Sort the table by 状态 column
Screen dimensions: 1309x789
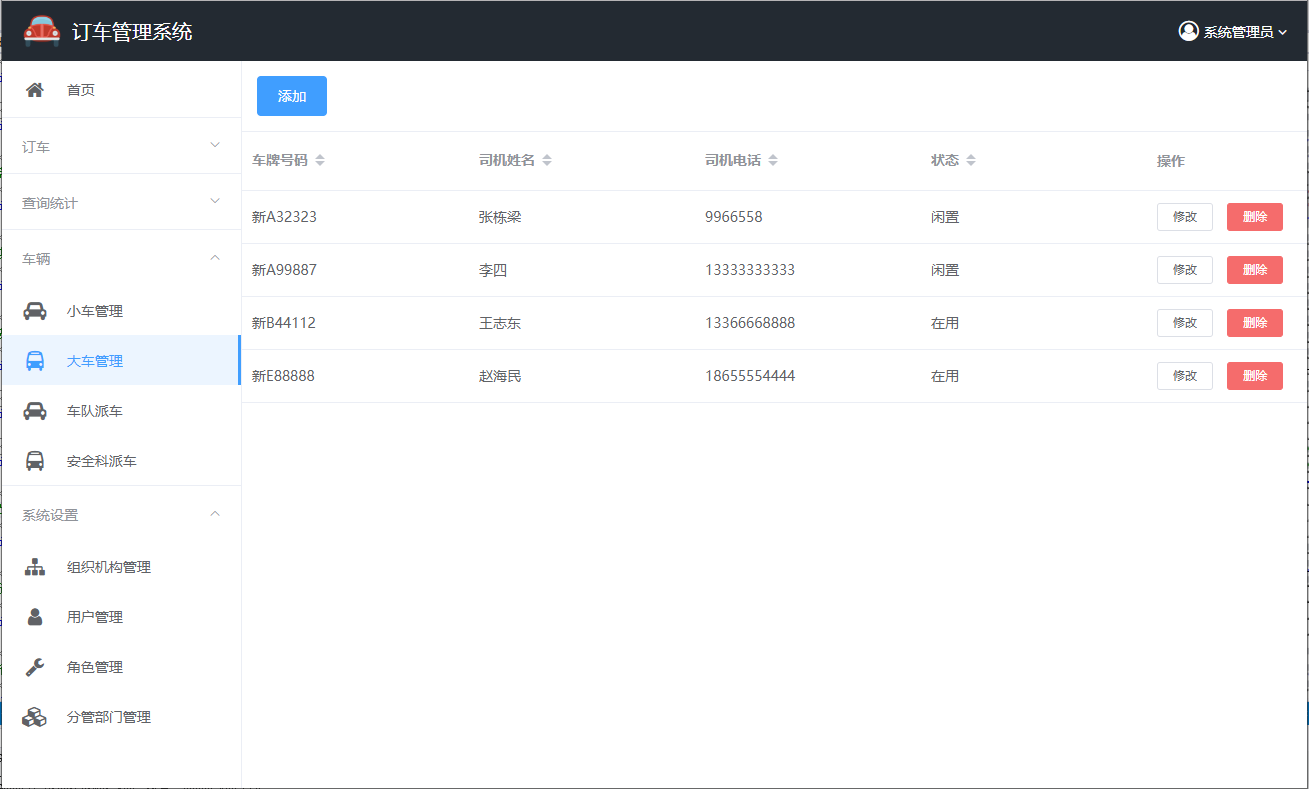(971, 161)
